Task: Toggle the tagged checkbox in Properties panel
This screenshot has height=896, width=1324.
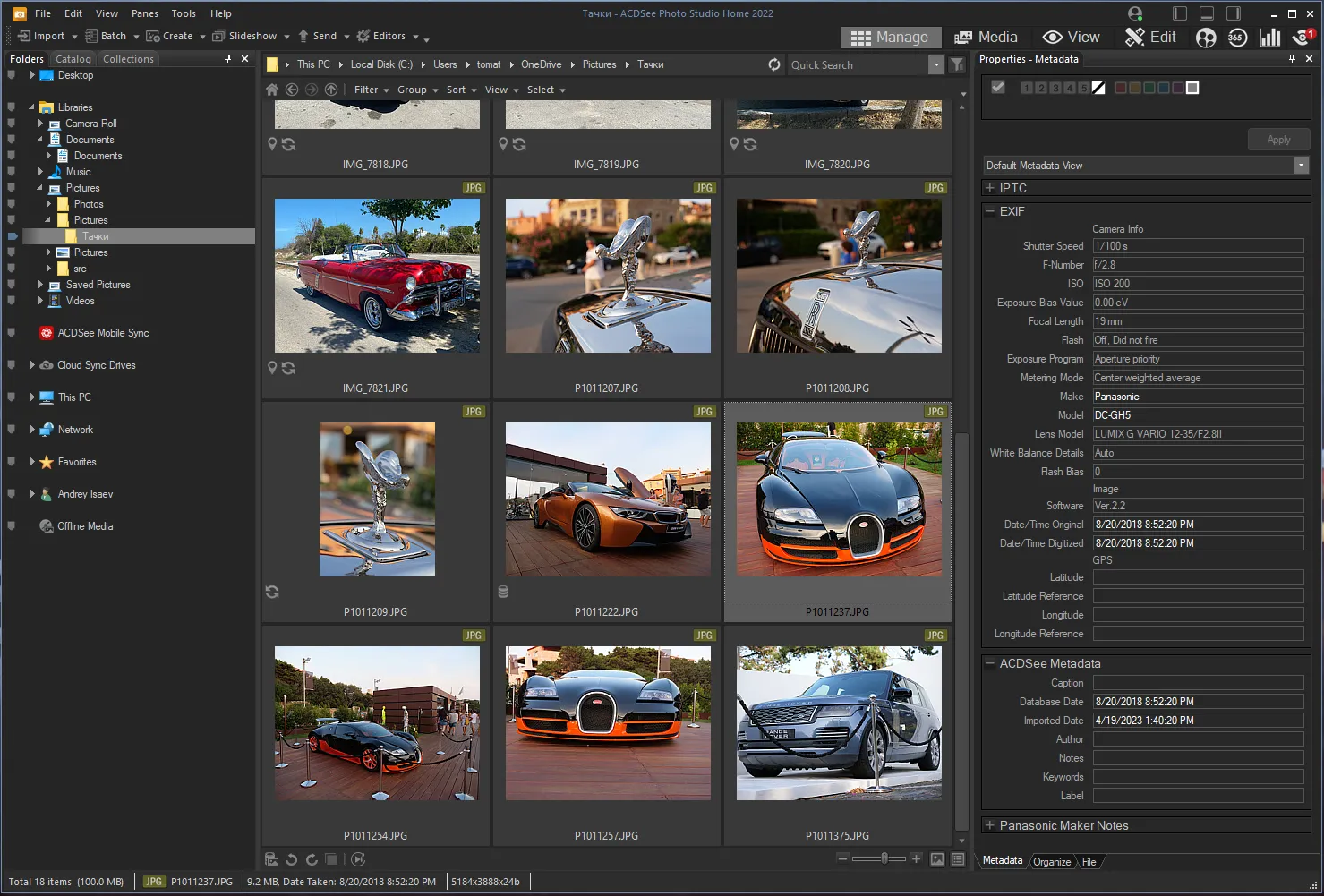Action: pos(998,88)
